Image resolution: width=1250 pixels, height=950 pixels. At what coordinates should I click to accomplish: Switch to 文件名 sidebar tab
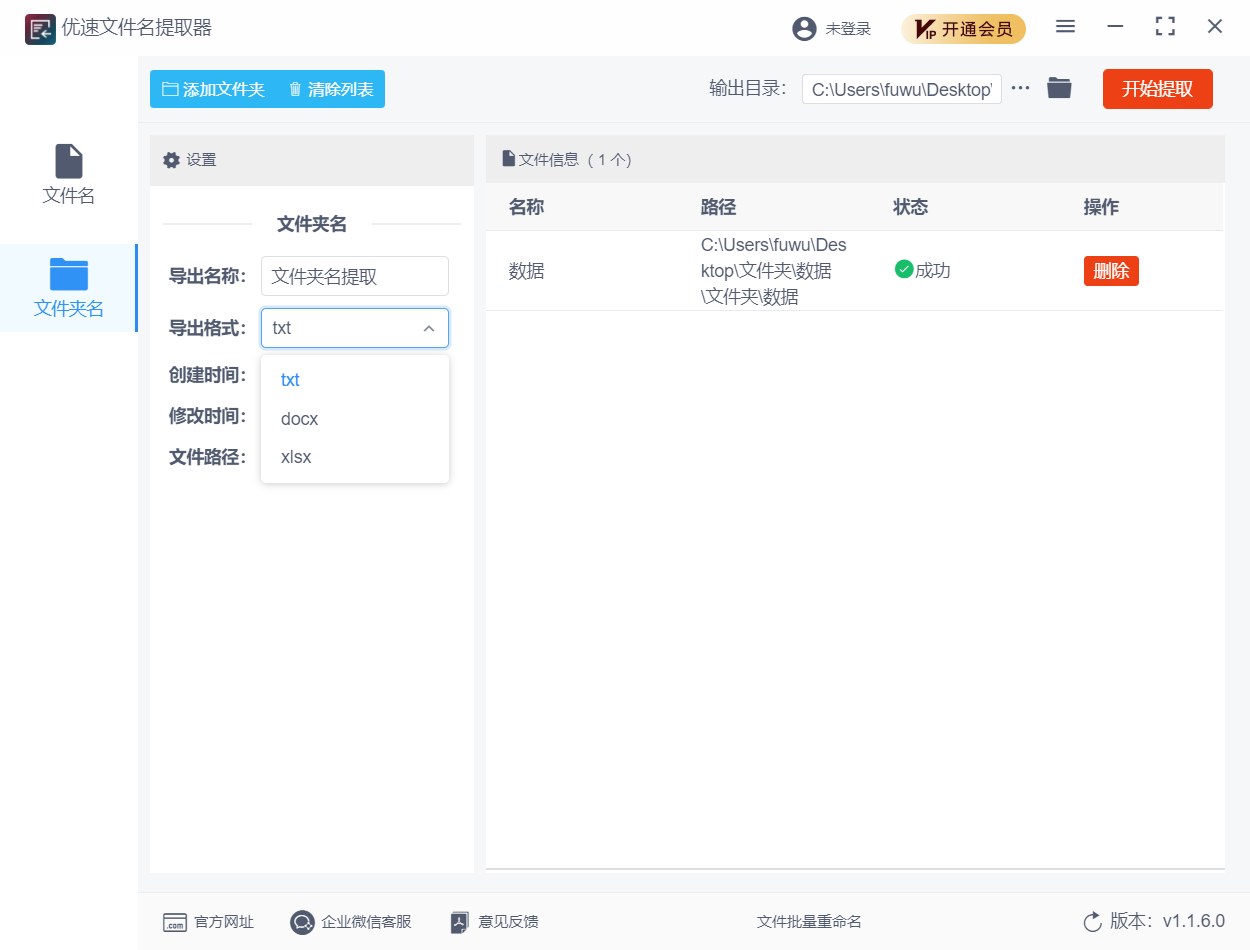coord(69,175)
